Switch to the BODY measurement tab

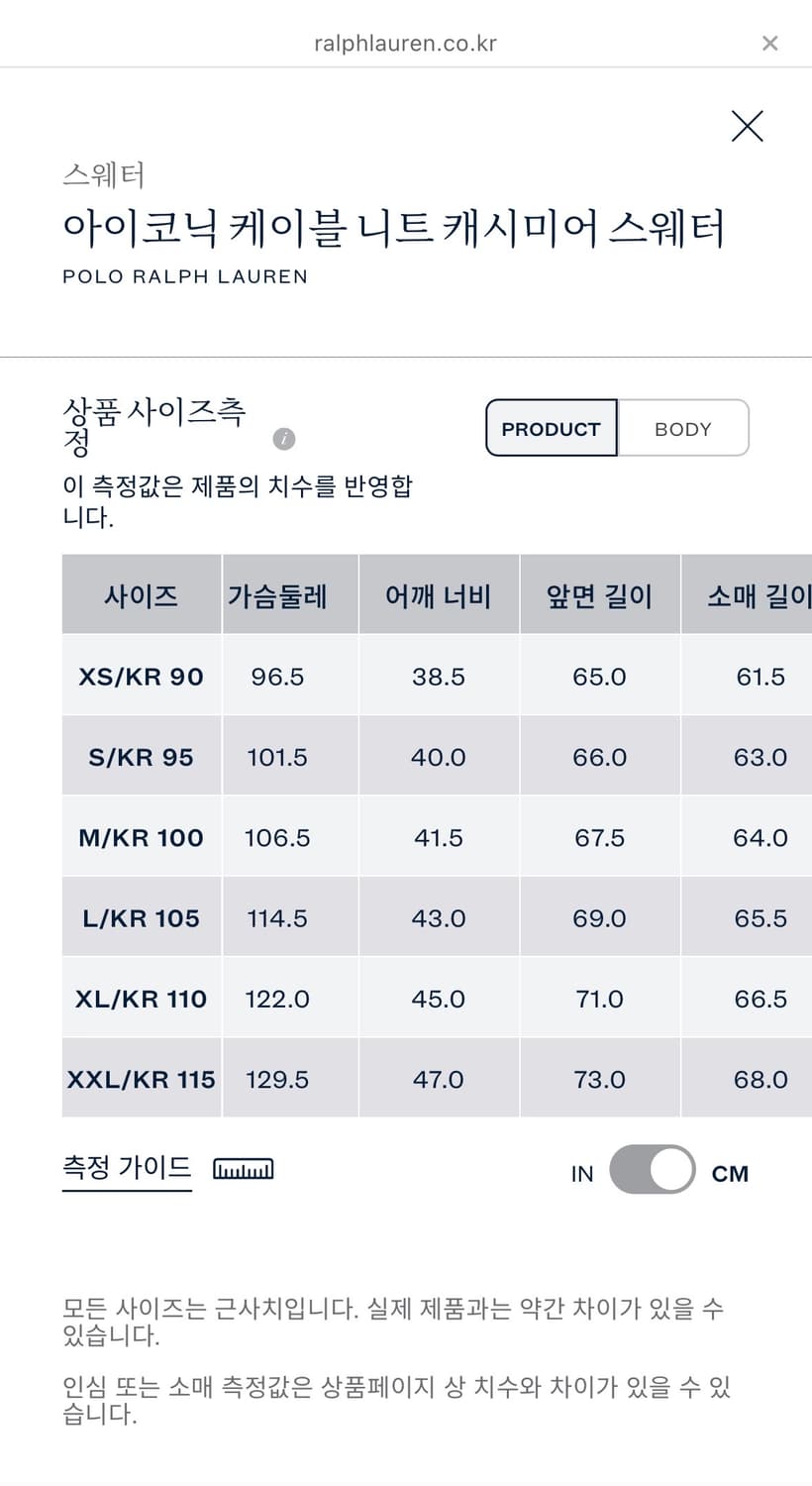coord(682,428)
